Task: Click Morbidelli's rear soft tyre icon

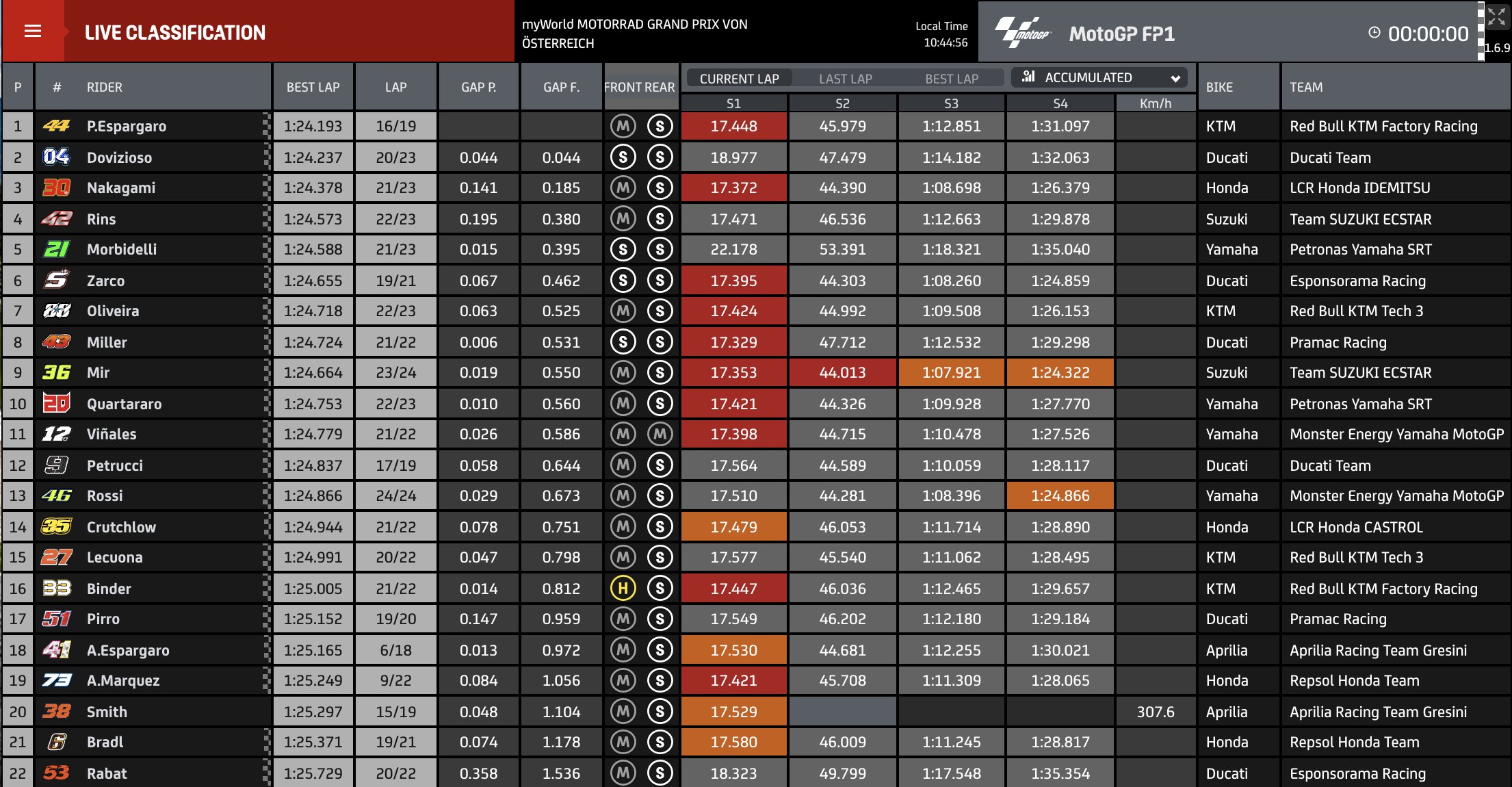Action: [x=660, y=249]
